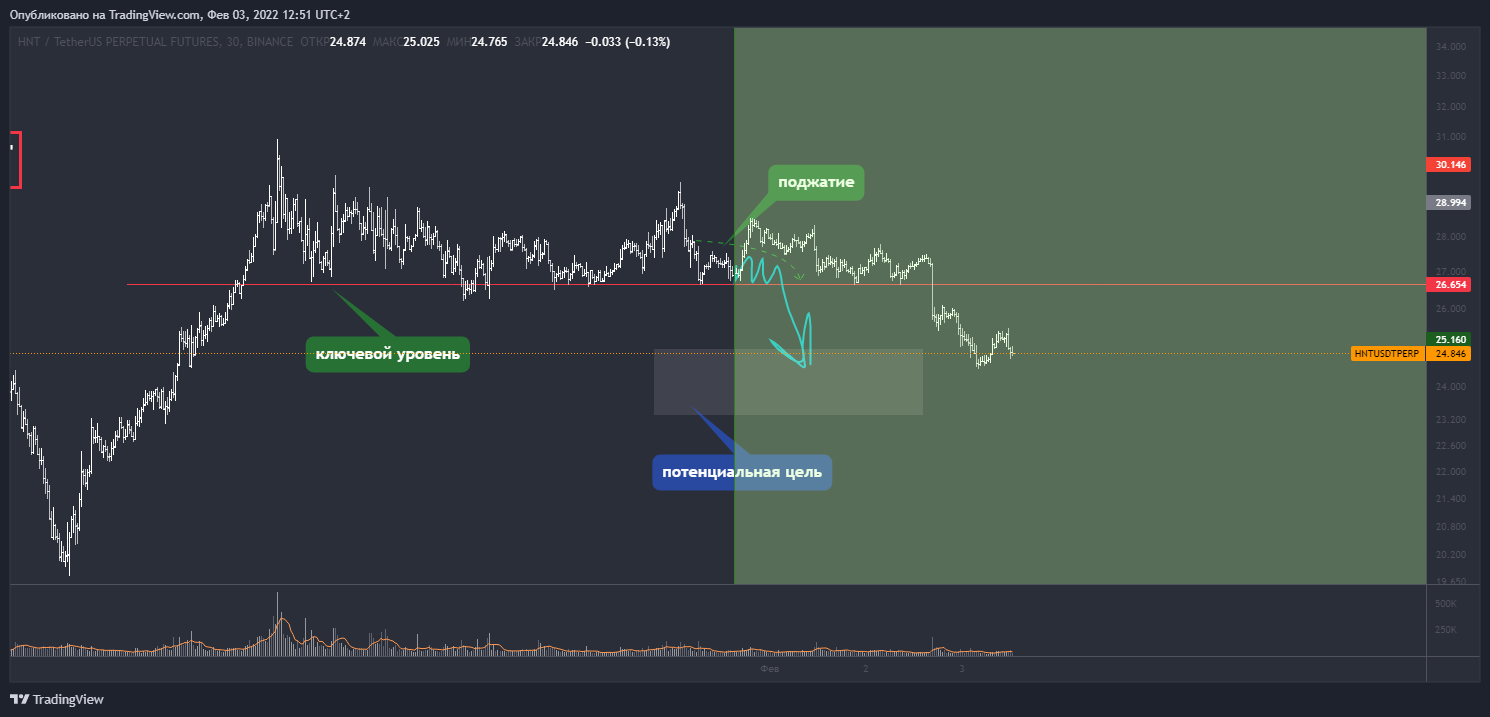Click the 500K volume axis label
The image size is (1490, 717).
(1445, 604)
